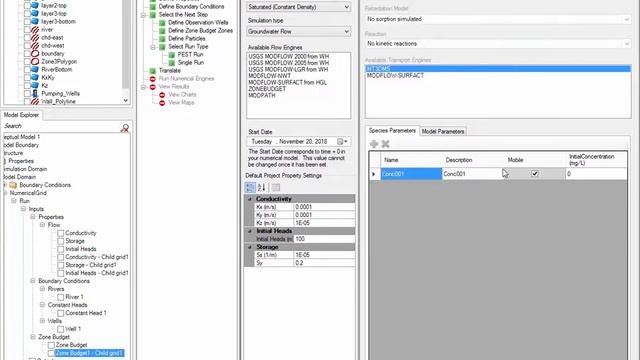Click the View Maps red icon
Screen dimensions: 640x360
[x=162, y=102]
